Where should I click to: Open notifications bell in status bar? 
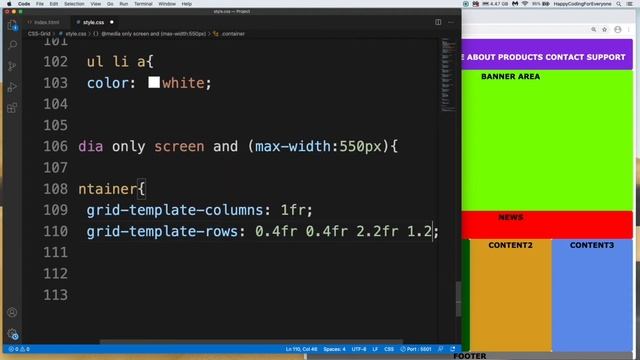[453, 349]
